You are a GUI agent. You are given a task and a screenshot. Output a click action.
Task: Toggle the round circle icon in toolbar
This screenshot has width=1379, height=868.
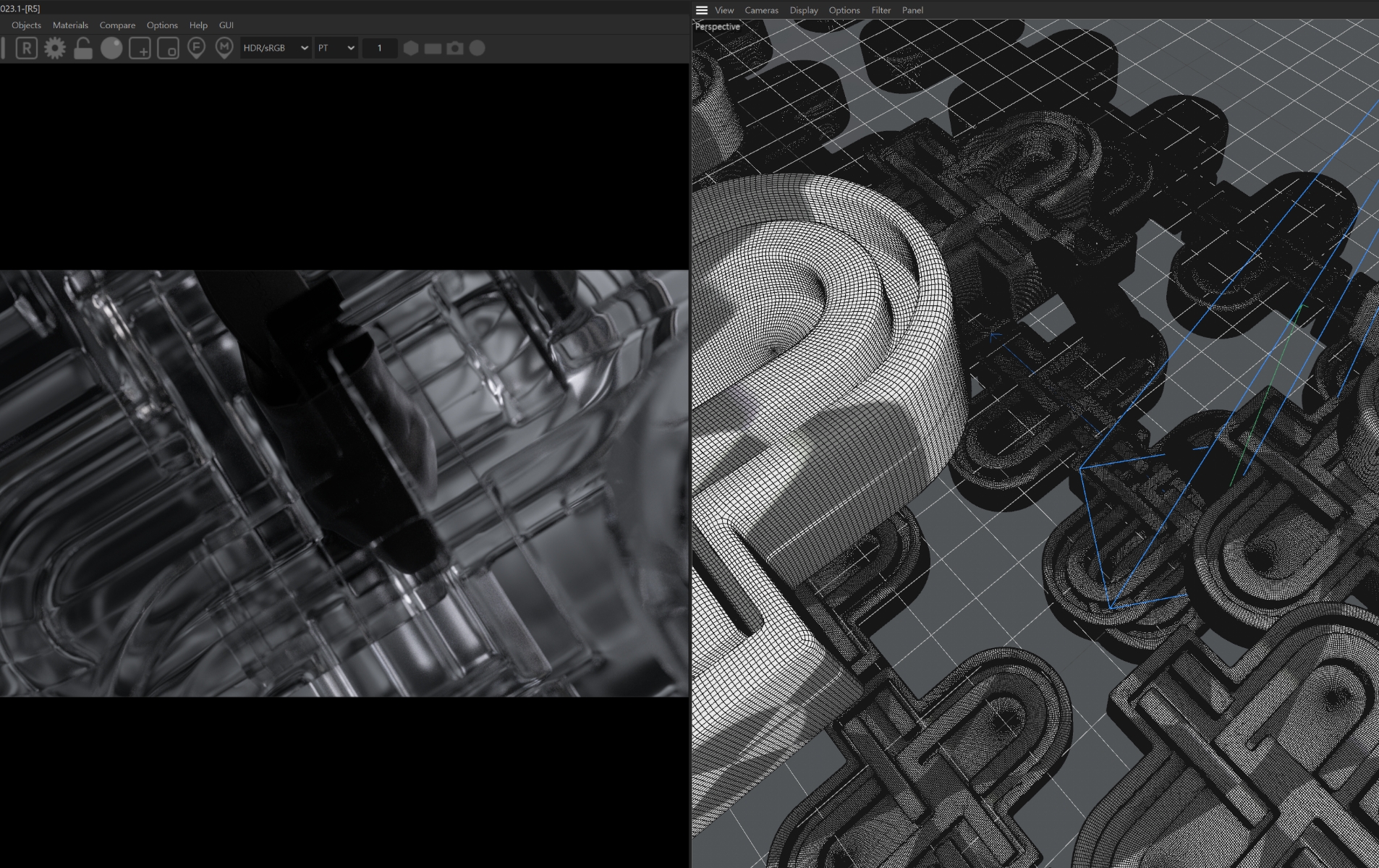point(478,48)
